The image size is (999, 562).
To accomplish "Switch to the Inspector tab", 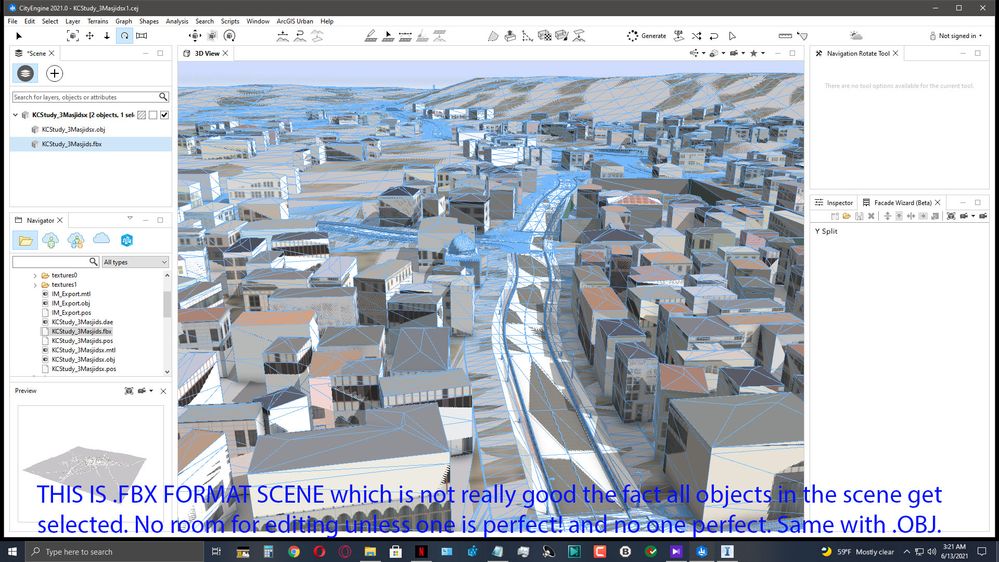I will coord(833,203).
